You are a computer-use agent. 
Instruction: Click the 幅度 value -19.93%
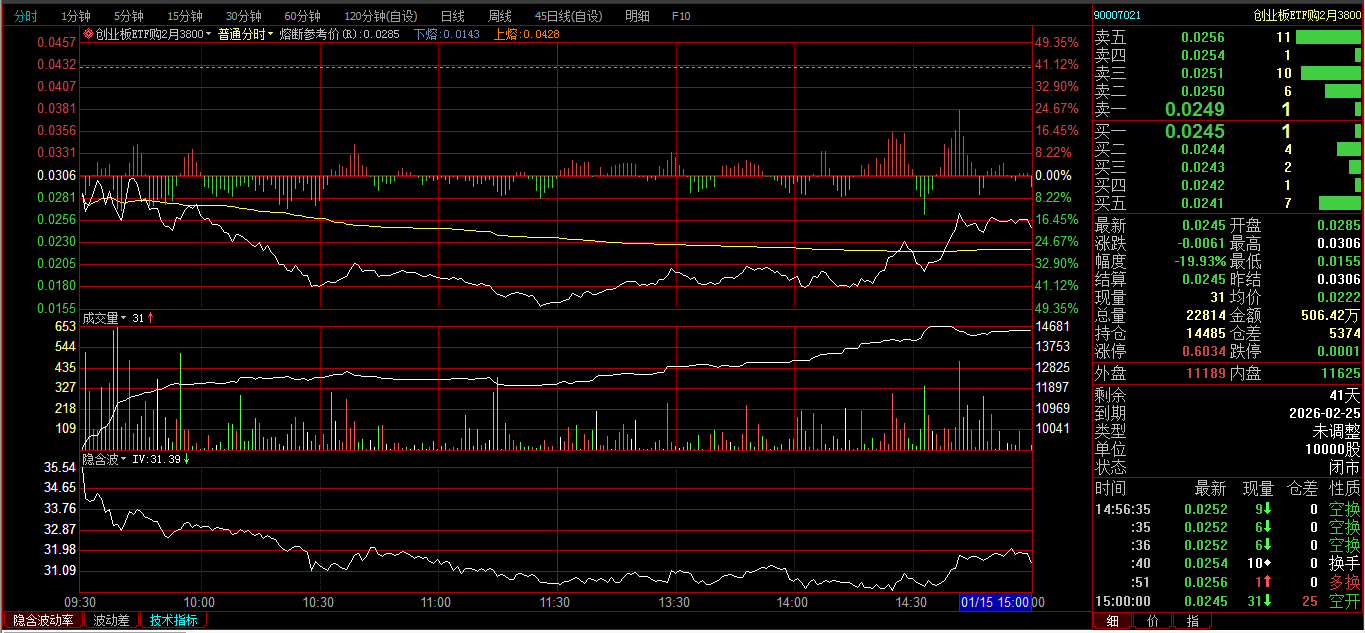pyautogui.click(x=1200, y=261)
